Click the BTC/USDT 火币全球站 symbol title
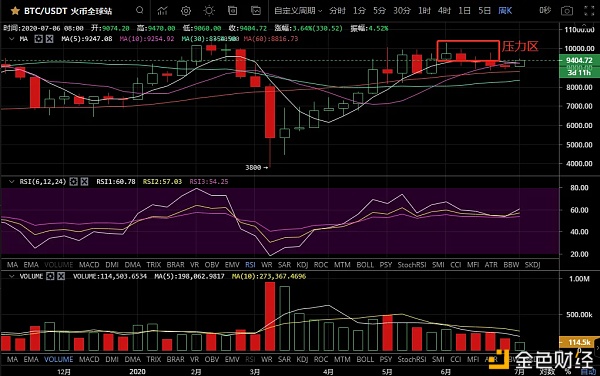Image resolution: width=600 pixels, height=376 pixels. (68, 11)
